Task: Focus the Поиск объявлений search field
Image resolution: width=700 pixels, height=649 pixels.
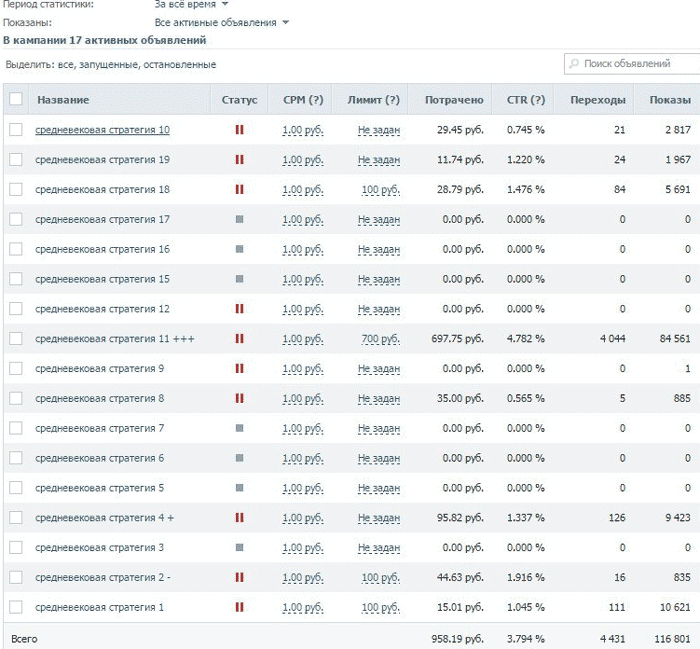Action: 632,63
